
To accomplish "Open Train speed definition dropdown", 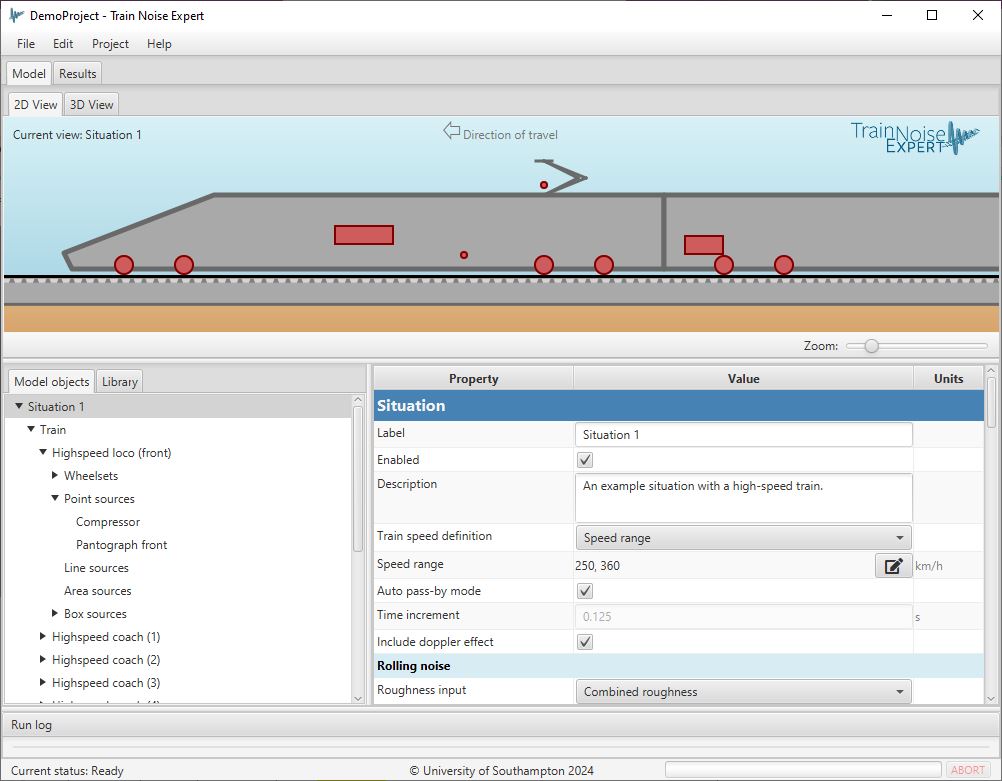I will (x=743, y=537).
